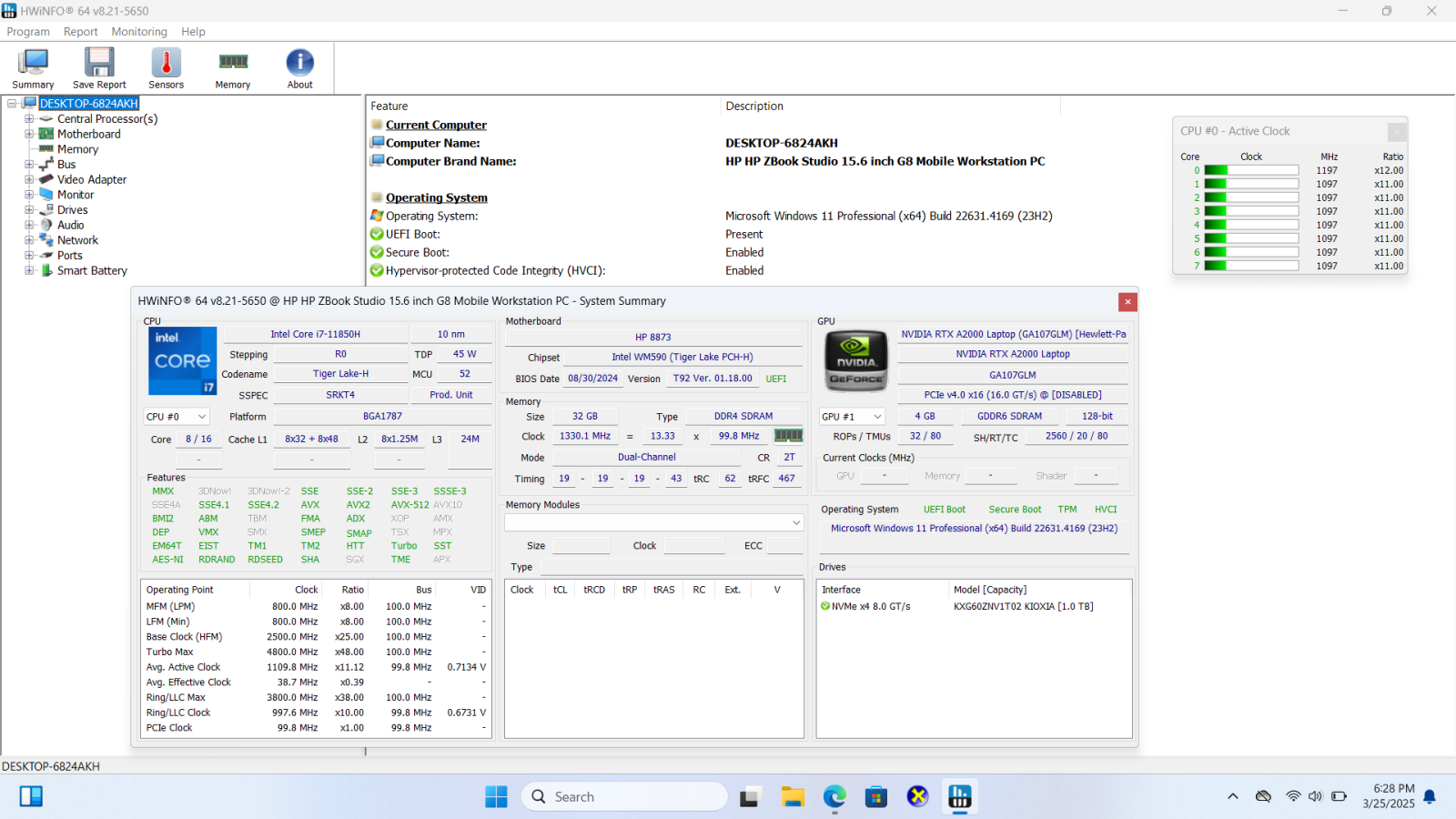Show hidden system tray icons
The width and height of the screenshot is (1456, 819).
[1233, 796]
